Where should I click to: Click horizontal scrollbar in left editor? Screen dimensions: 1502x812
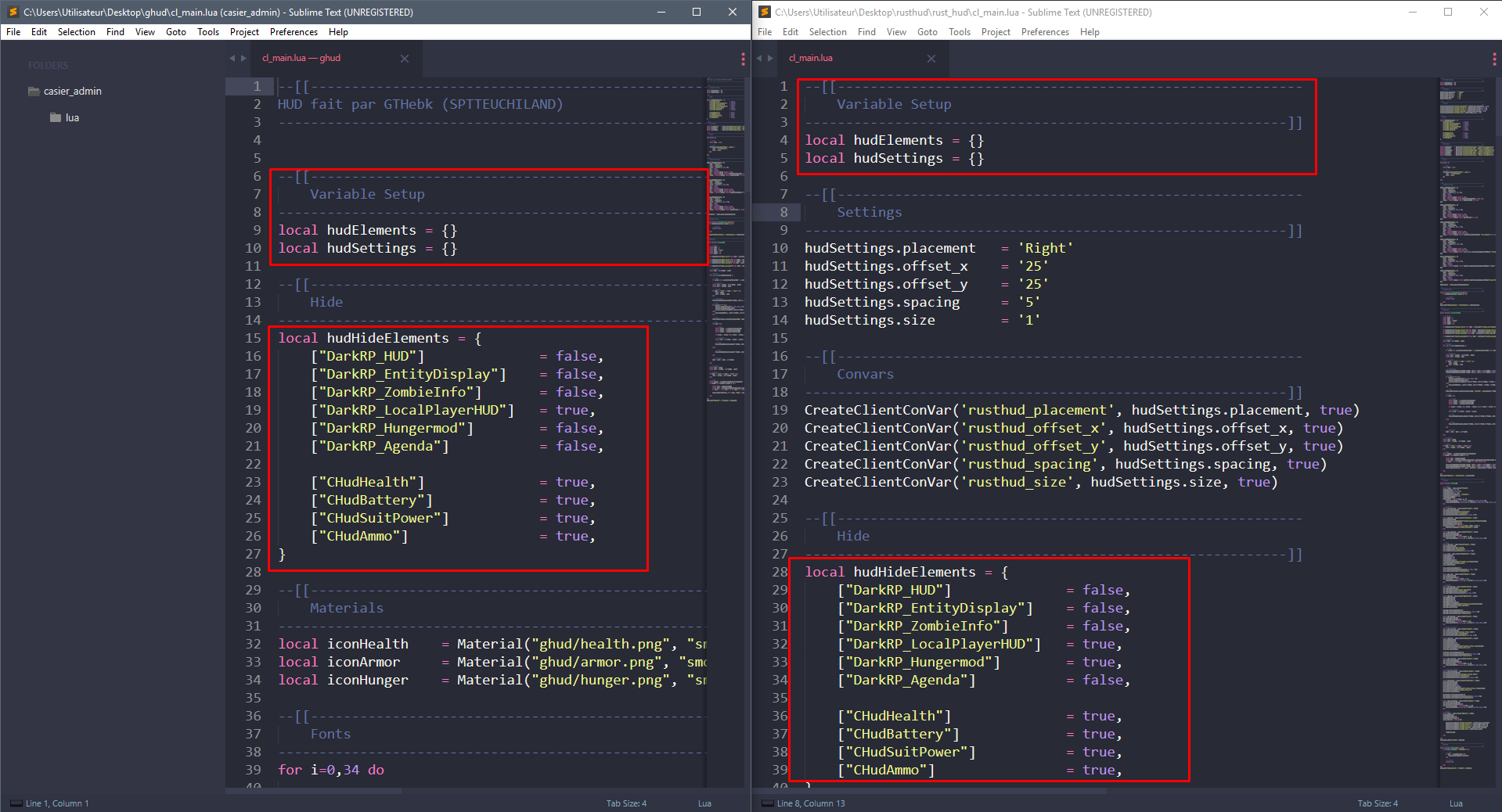[313, 791]
